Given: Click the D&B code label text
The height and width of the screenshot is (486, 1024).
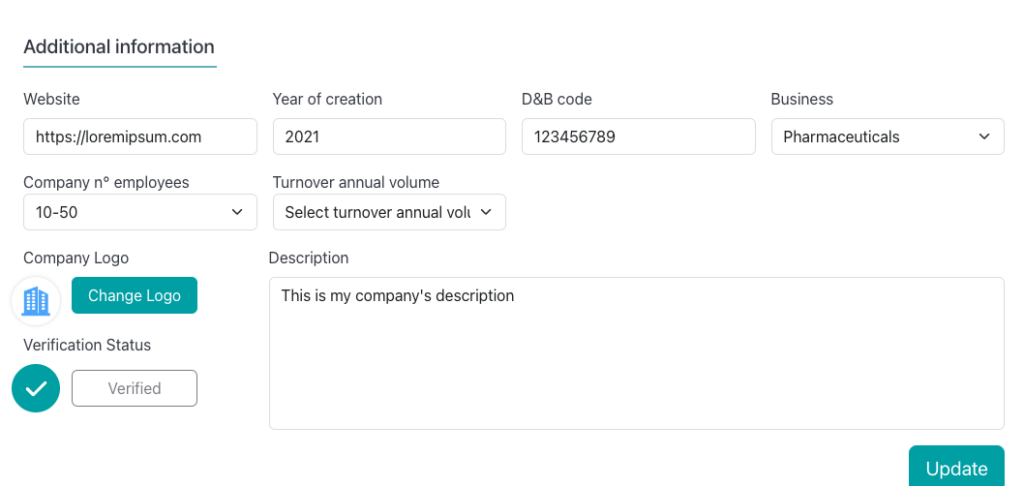Looking at the screenshot, I should [x=557, y=99].
